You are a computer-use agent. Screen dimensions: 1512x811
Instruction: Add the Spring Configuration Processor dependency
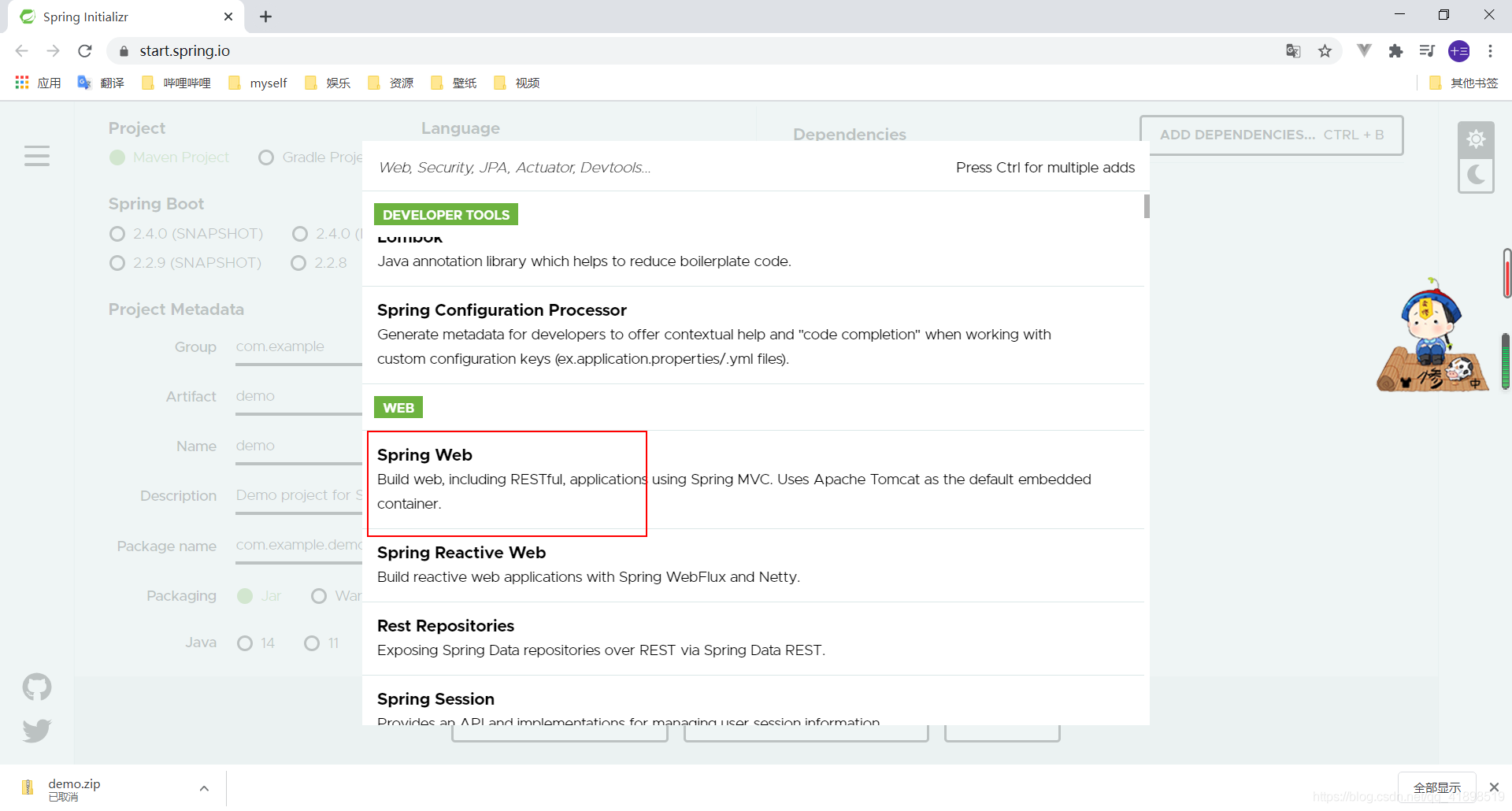pyautogui.click(x=754, y=335)
